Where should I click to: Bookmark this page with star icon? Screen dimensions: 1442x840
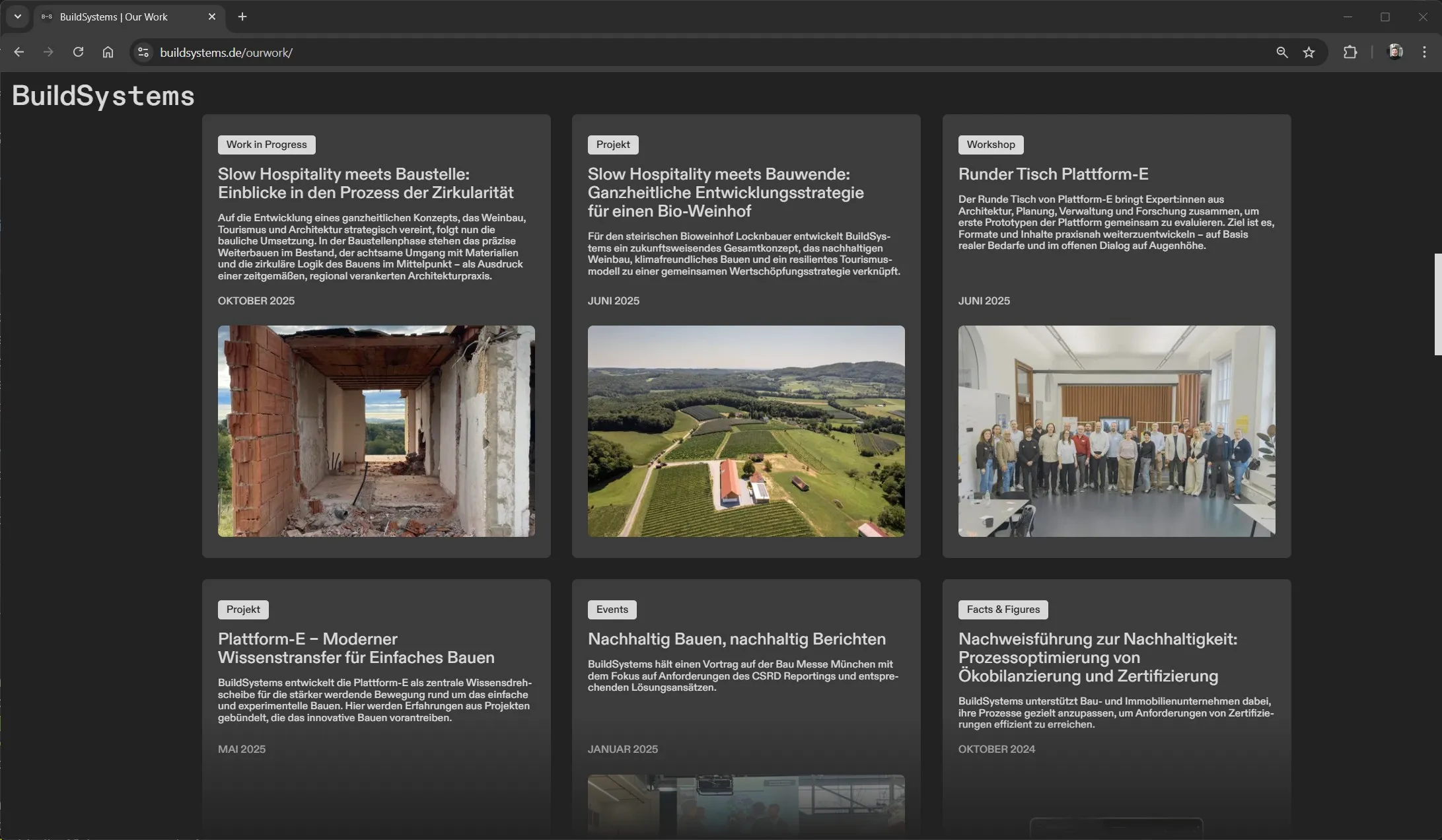coord(1309,52)
